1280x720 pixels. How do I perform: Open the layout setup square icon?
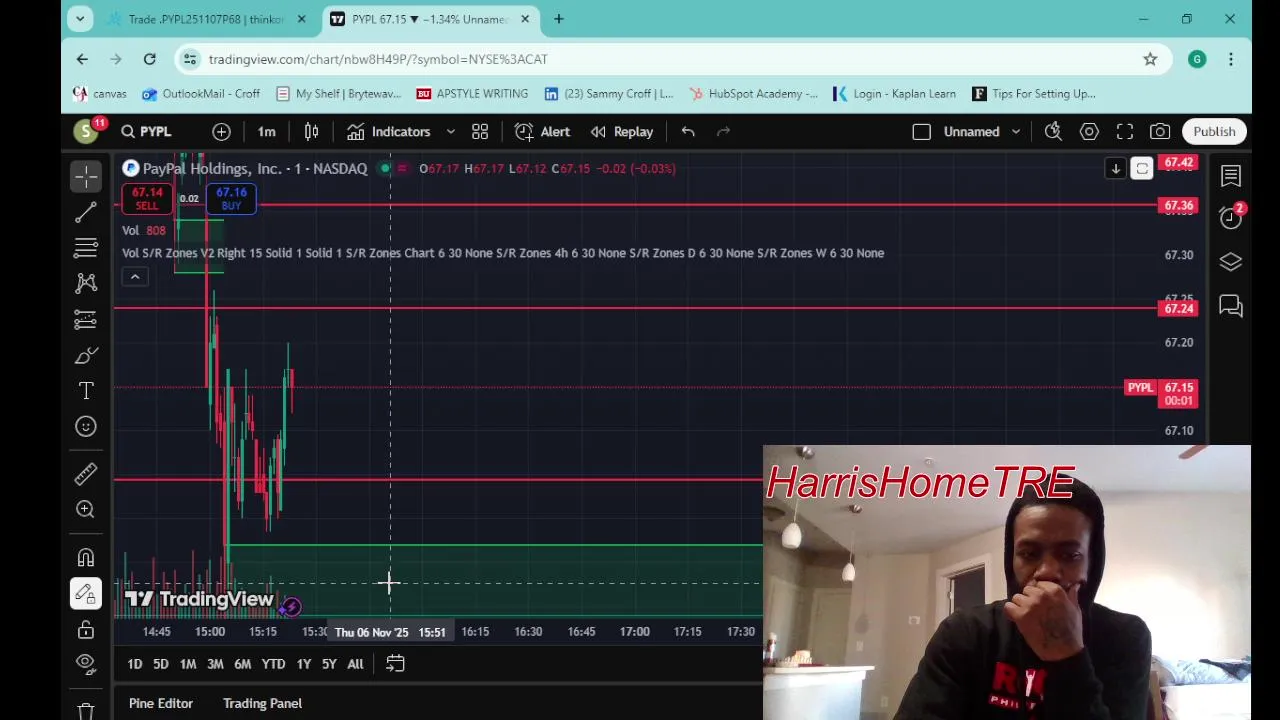pyautogui.click(x=921, y=131)
